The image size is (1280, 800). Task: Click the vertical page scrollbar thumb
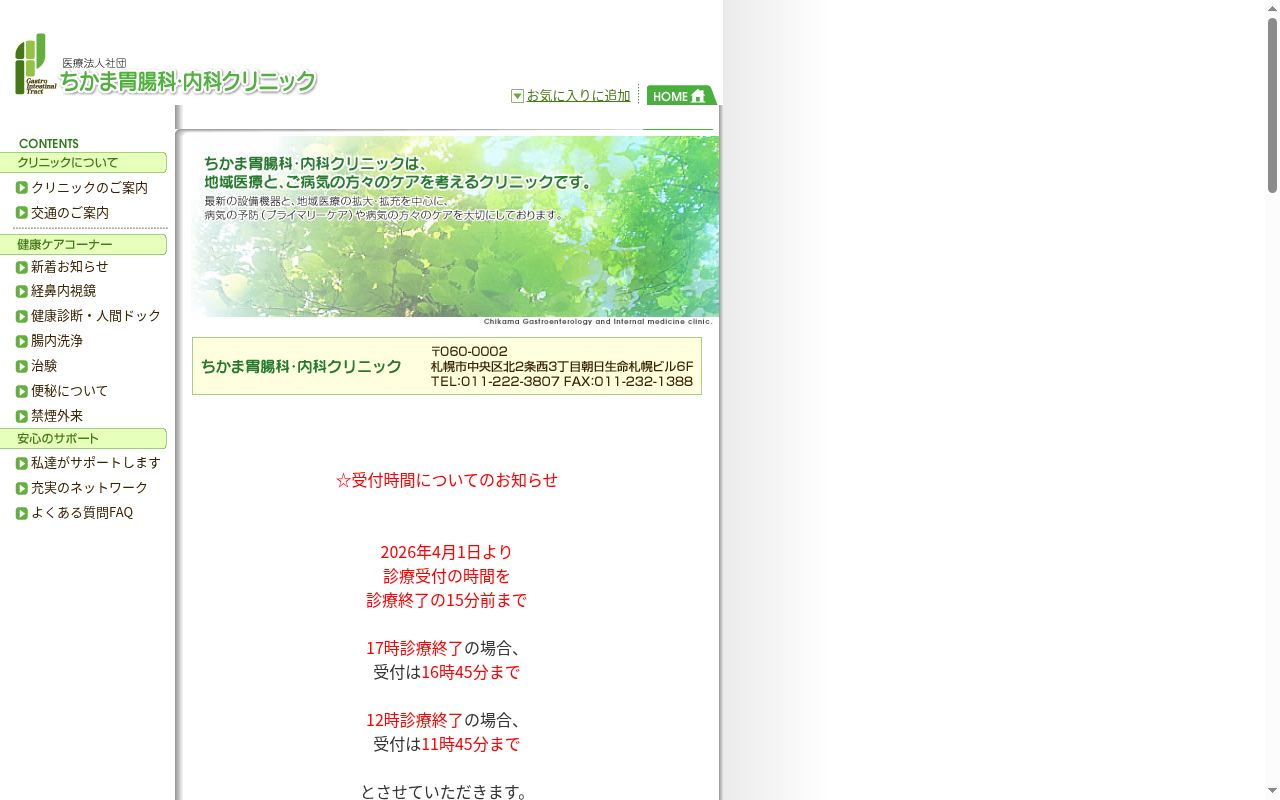click(1272, 105)
